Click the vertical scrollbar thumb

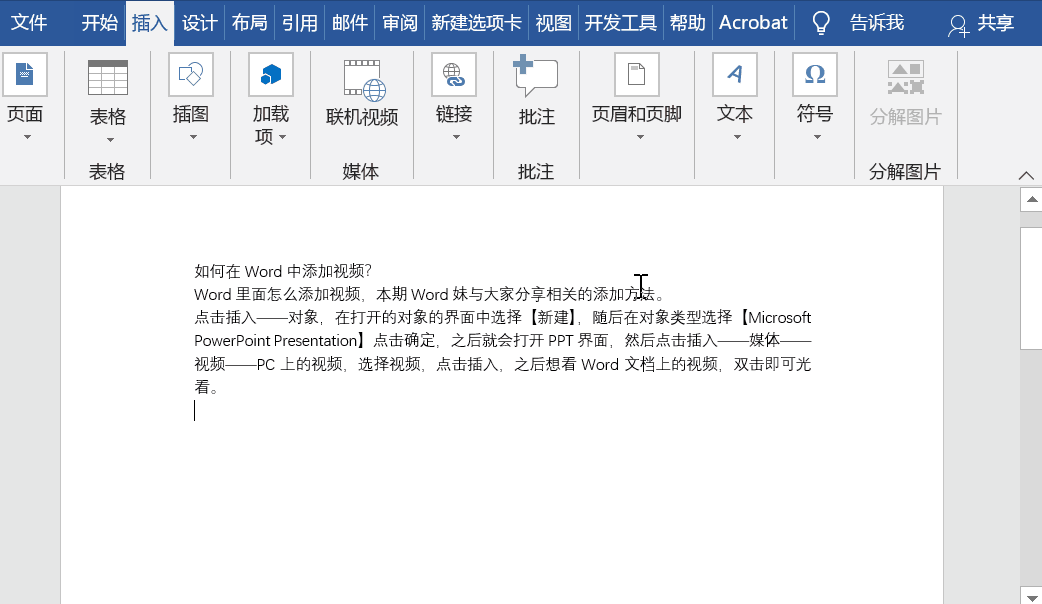pyautogui.click(x=1031, y=288)
